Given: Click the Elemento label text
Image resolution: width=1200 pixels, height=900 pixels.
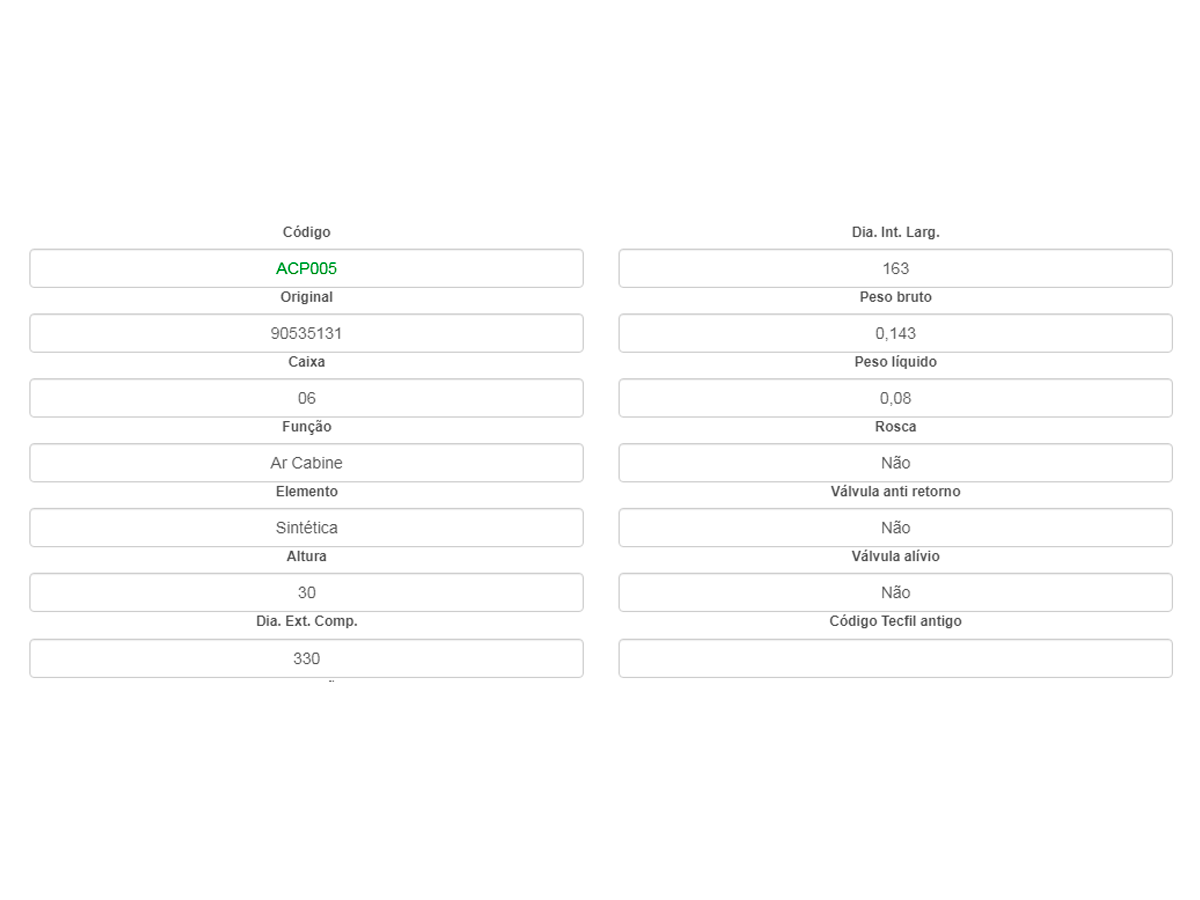Looking at the screenshot, I should pos(306,491).
